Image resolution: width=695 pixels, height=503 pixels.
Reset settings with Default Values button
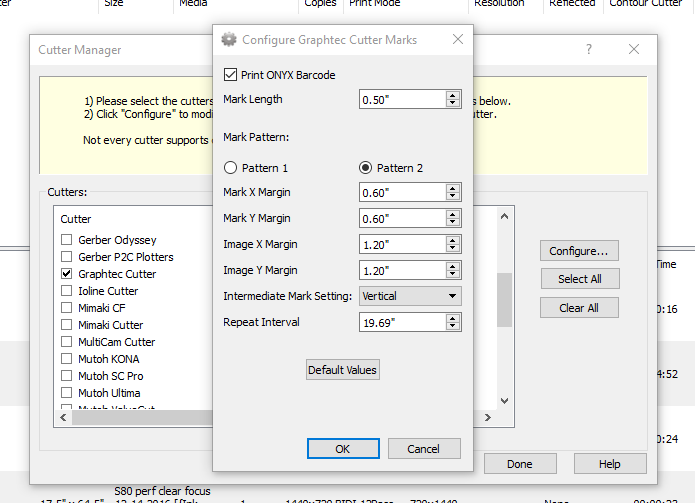click(x=343, y=370)
